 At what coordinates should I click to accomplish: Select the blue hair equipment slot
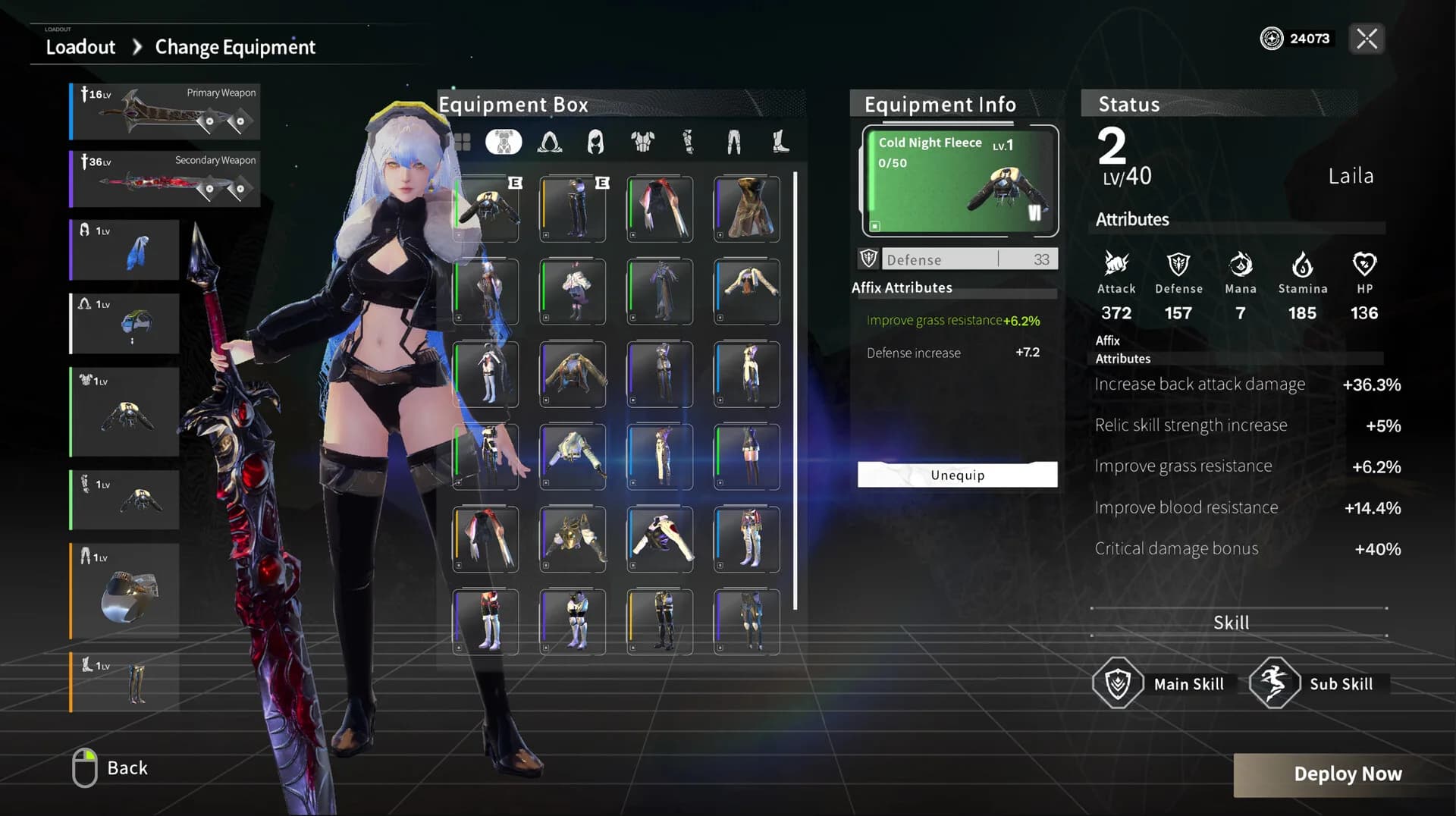coord(124,250)
